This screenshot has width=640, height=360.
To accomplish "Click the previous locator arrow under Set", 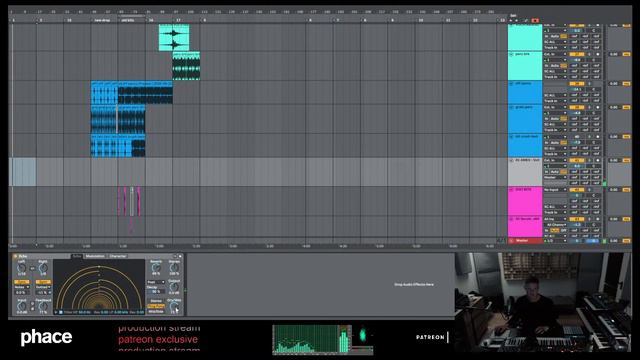I will [x=511, y=20].
